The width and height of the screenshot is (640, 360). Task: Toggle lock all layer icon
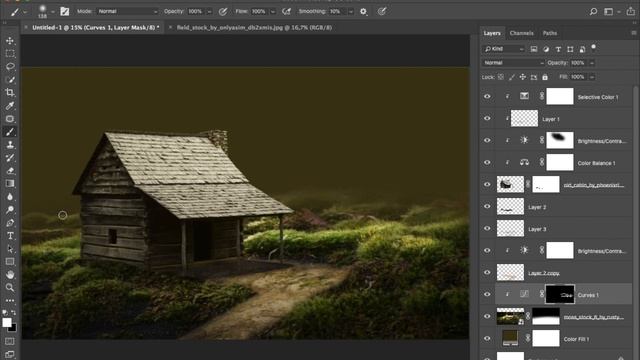pos(545,77)
